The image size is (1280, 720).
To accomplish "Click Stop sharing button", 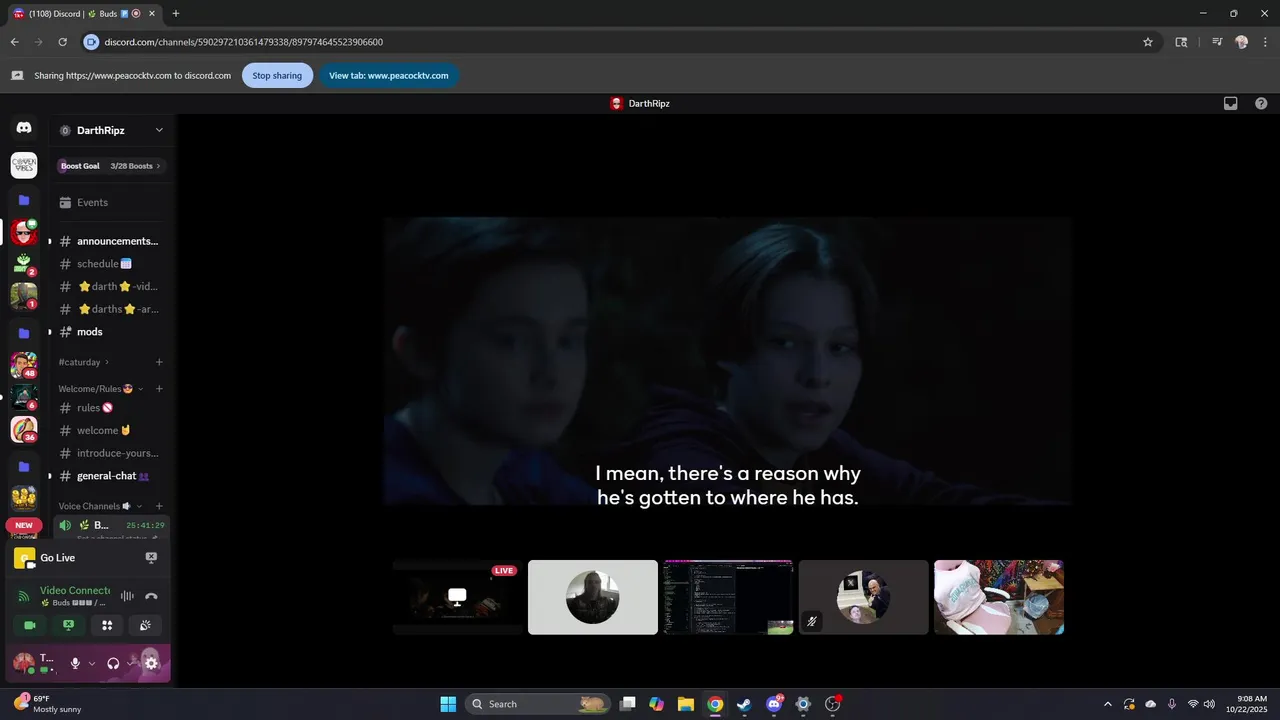I will (x=277, y=75).
